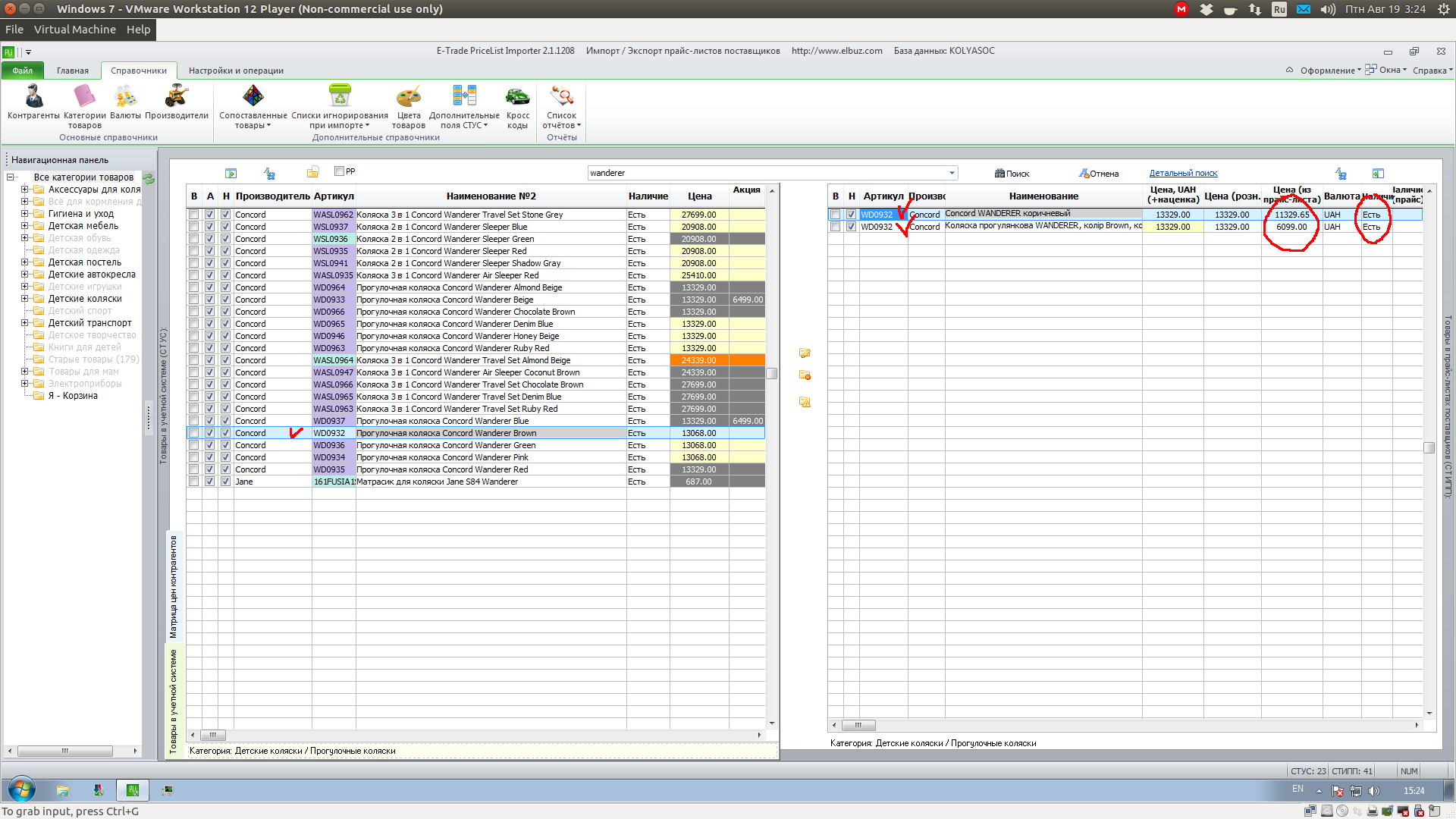The image size is (1456, 819).
Task: Click the bottom folder-search icon between tables
Action: coord(805,402)
